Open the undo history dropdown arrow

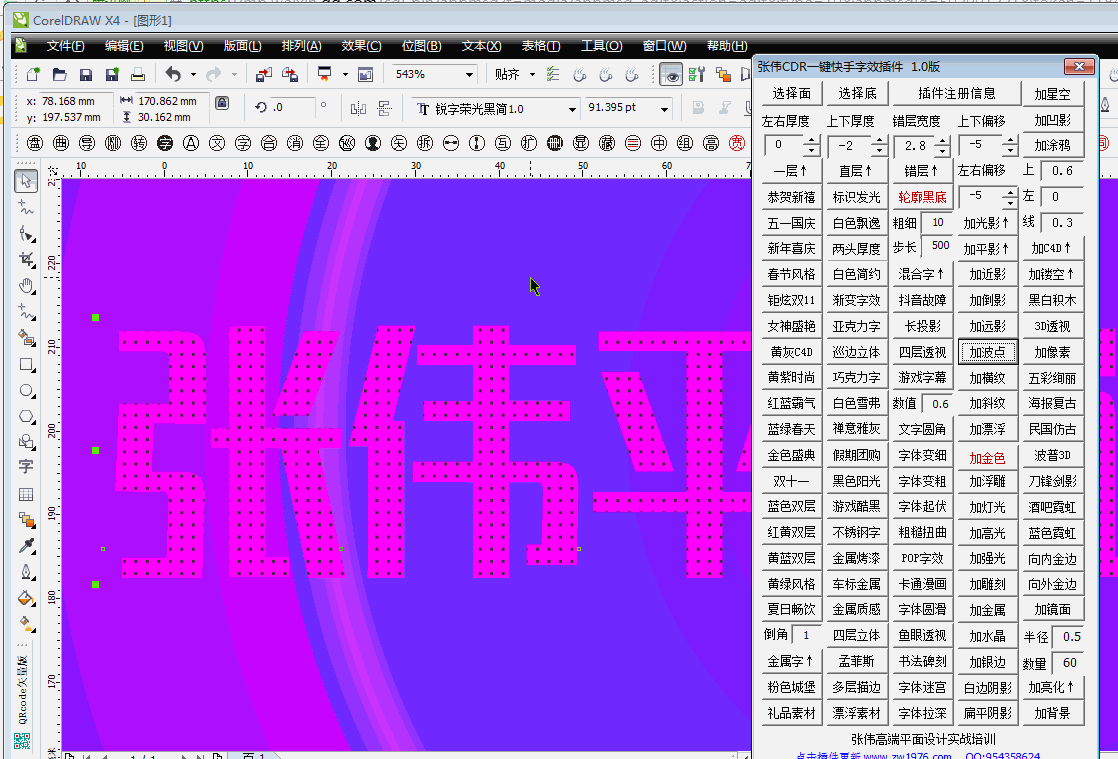pyautogui.click(x=193, y=74)
